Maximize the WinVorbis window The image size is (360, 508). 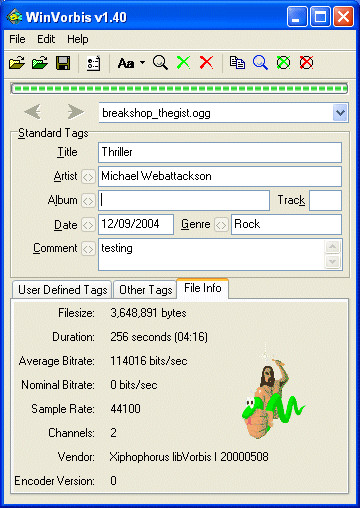pos(320,17)
